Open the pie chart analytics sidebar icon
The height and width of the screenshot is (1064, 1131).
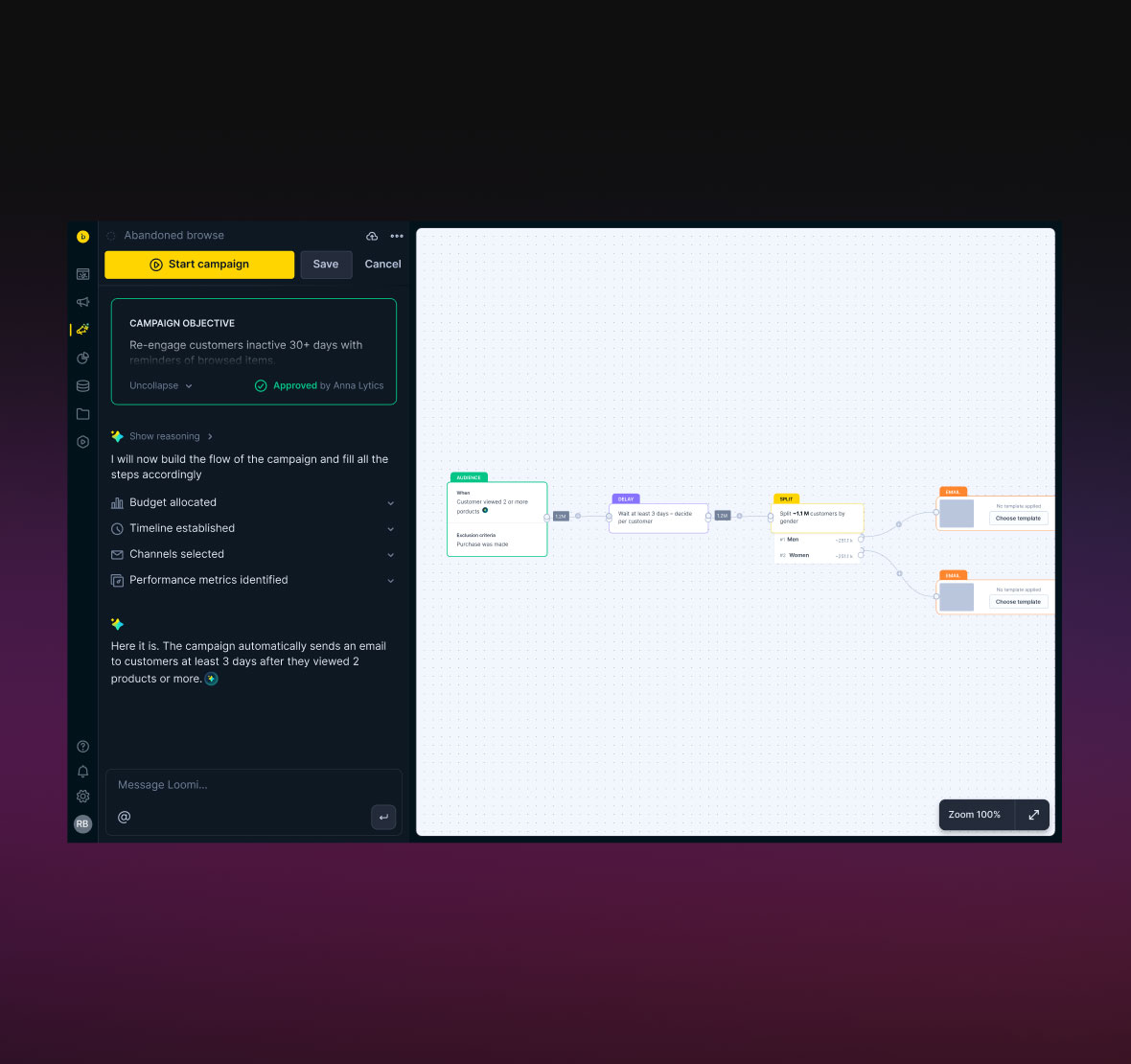tap(83, 358)
